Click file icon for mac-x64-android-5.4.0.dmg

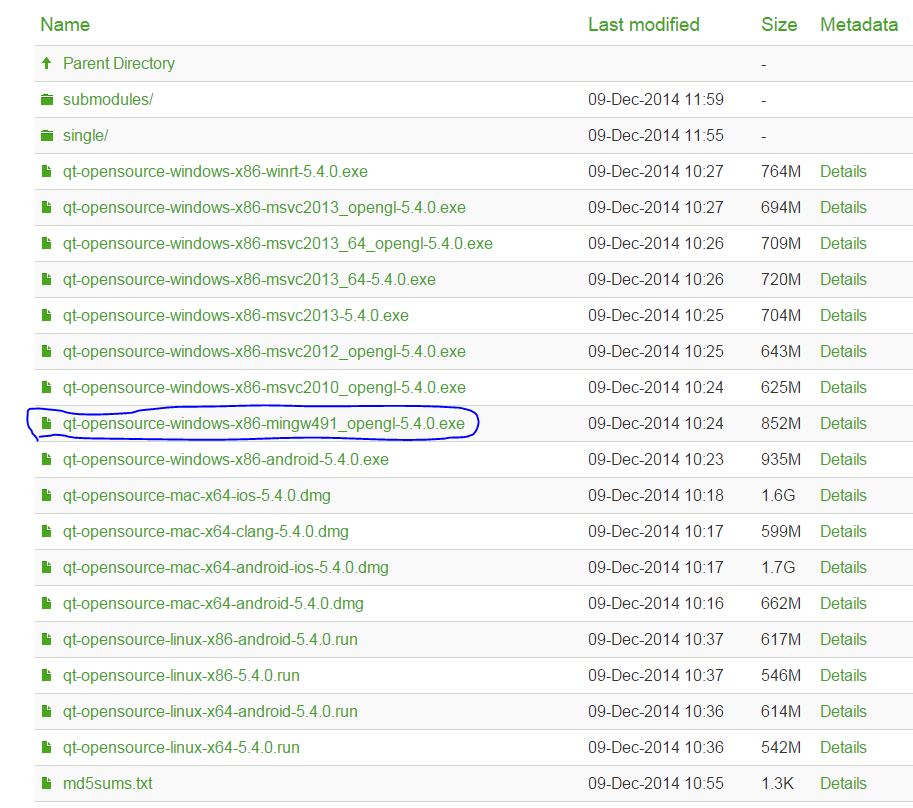(47, 604)
